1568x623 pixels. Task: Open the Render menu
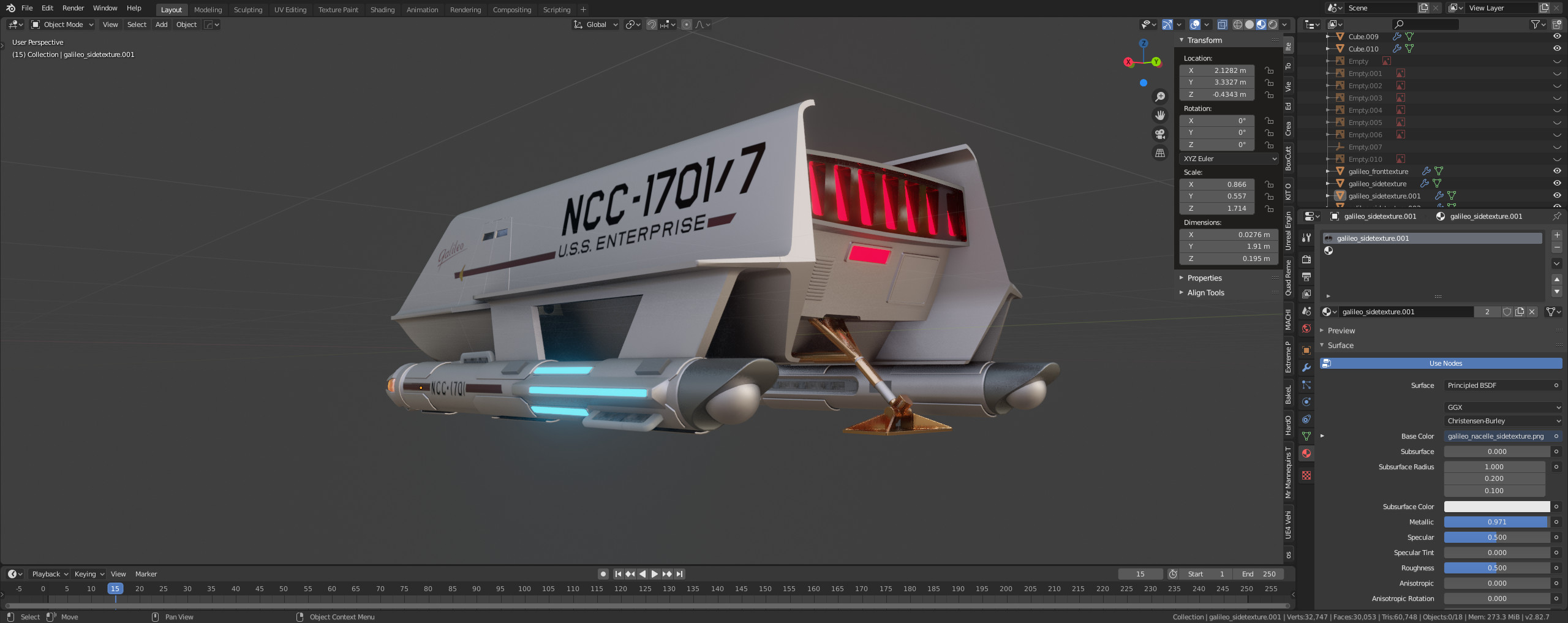tap(73, 8)
